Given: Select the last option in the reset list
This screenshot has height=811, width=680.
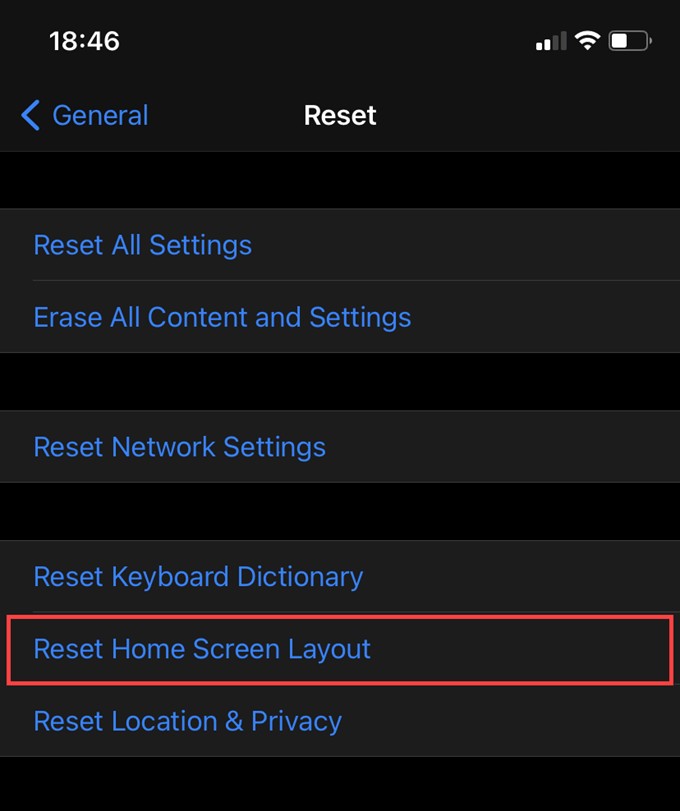Looking at the screenshot, I should coord(187,721).
